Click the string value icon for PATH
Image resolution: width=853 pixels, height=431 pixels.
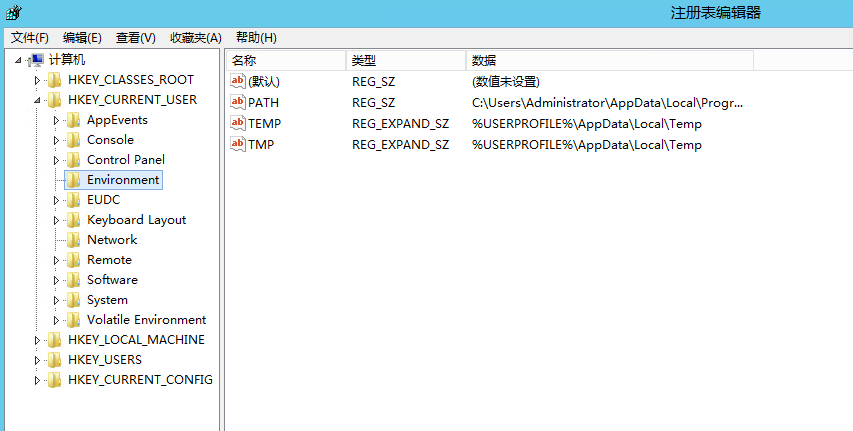point(238,102)
